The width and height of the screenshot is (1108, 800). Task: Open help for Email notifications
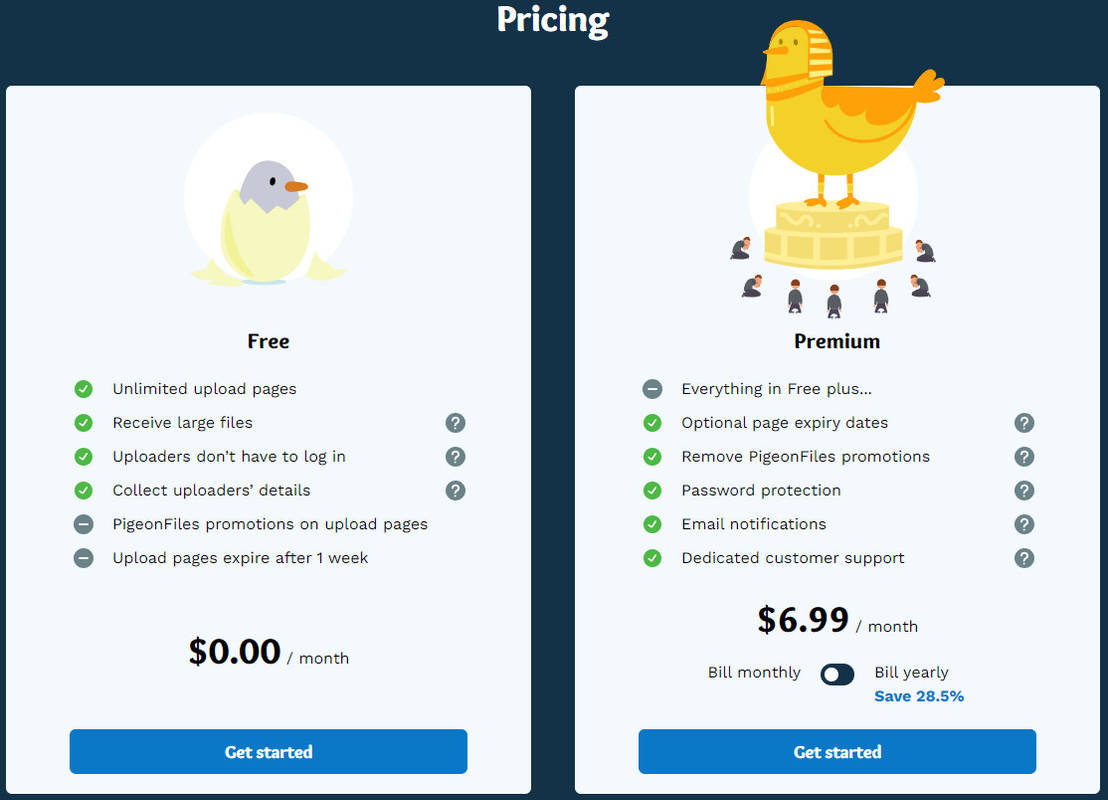1024,524
